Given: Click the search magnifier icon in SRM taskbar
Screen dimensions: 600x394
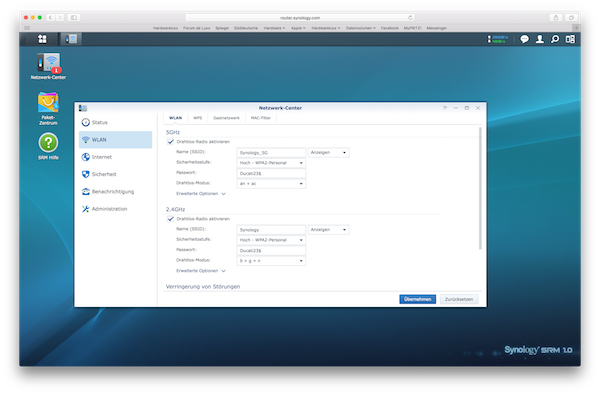Looking at the screenshot, I should point(555,39).
